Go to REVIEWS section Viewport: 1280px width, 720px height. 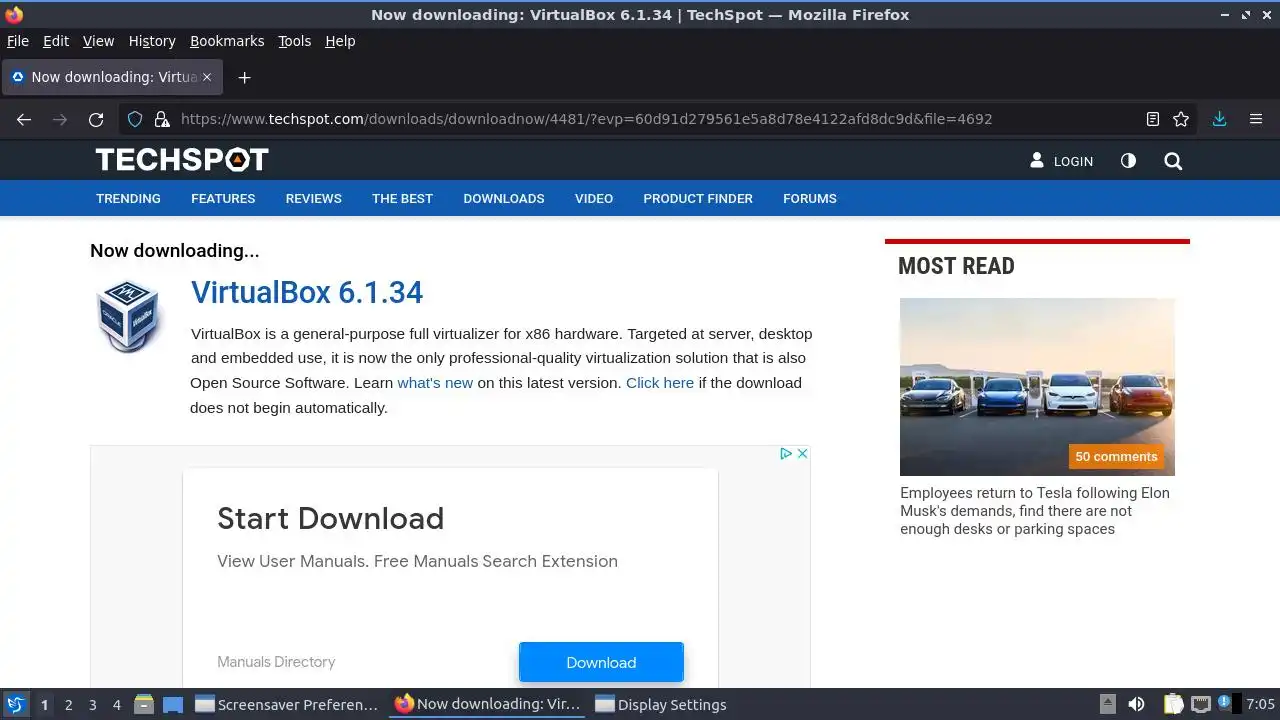point(314,198)
